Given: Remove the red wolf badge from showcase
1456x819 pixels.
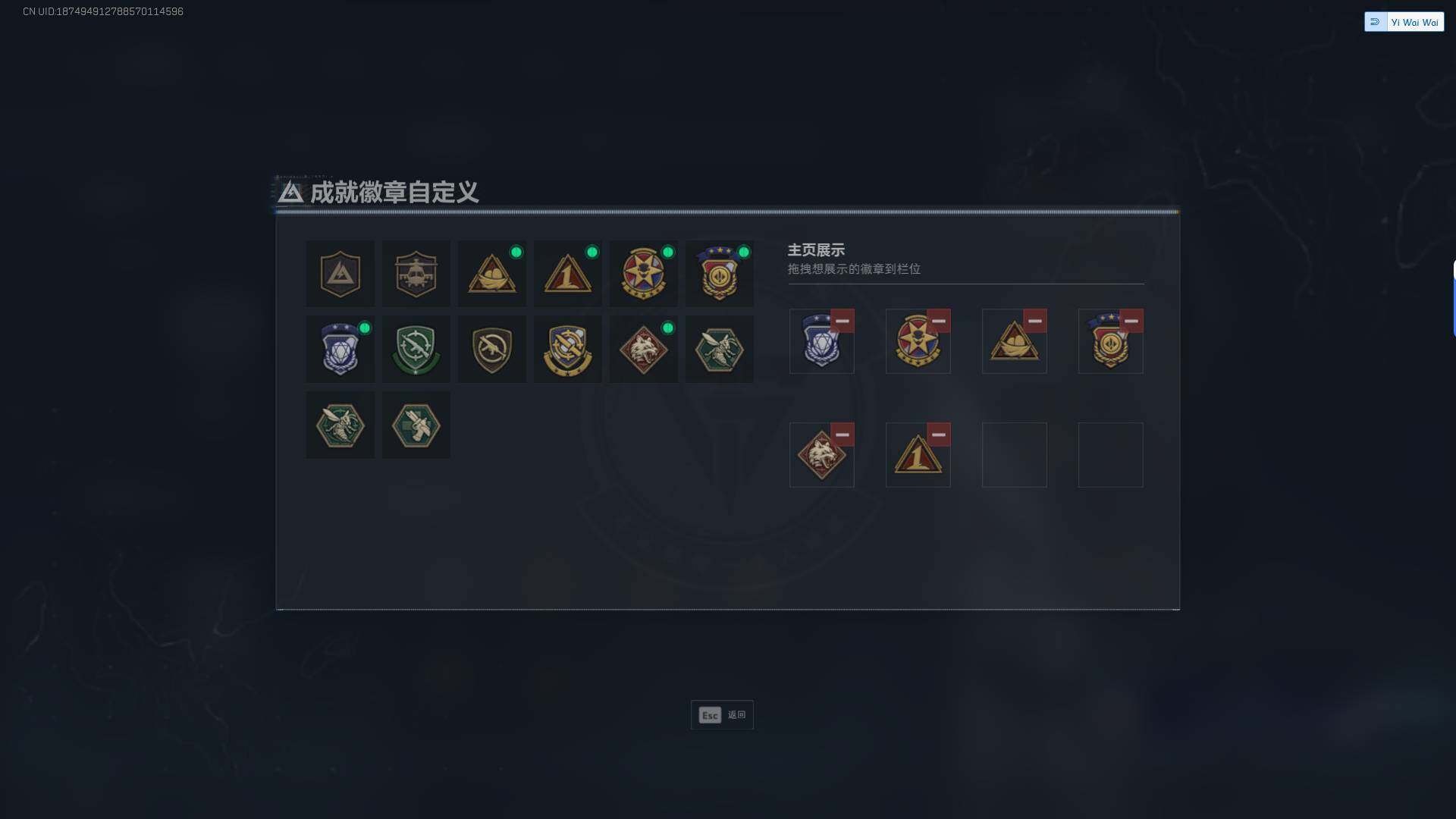Looking at the screenshot, I should point(842,435).
